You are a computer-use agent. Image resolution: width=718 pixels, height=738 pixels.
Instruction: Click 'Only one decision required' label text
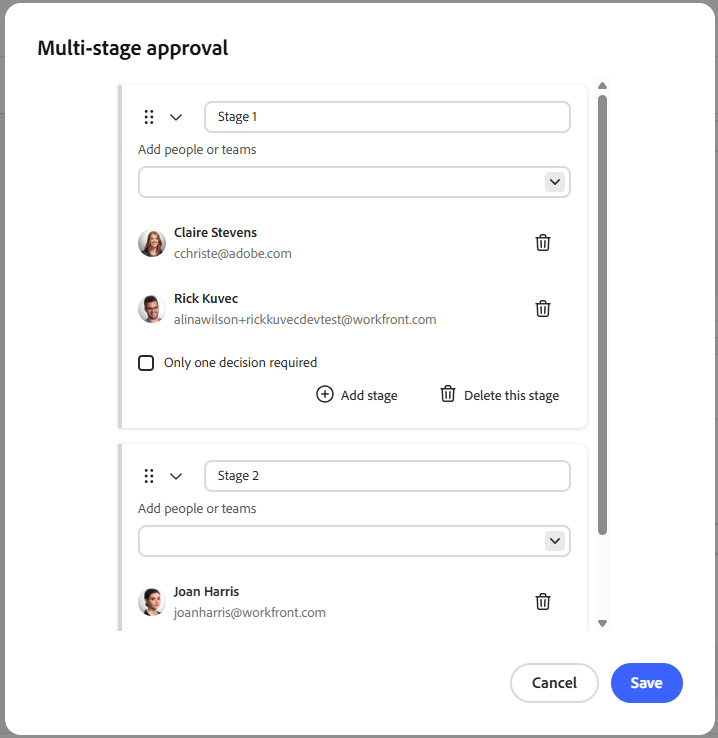coord(240,363)
